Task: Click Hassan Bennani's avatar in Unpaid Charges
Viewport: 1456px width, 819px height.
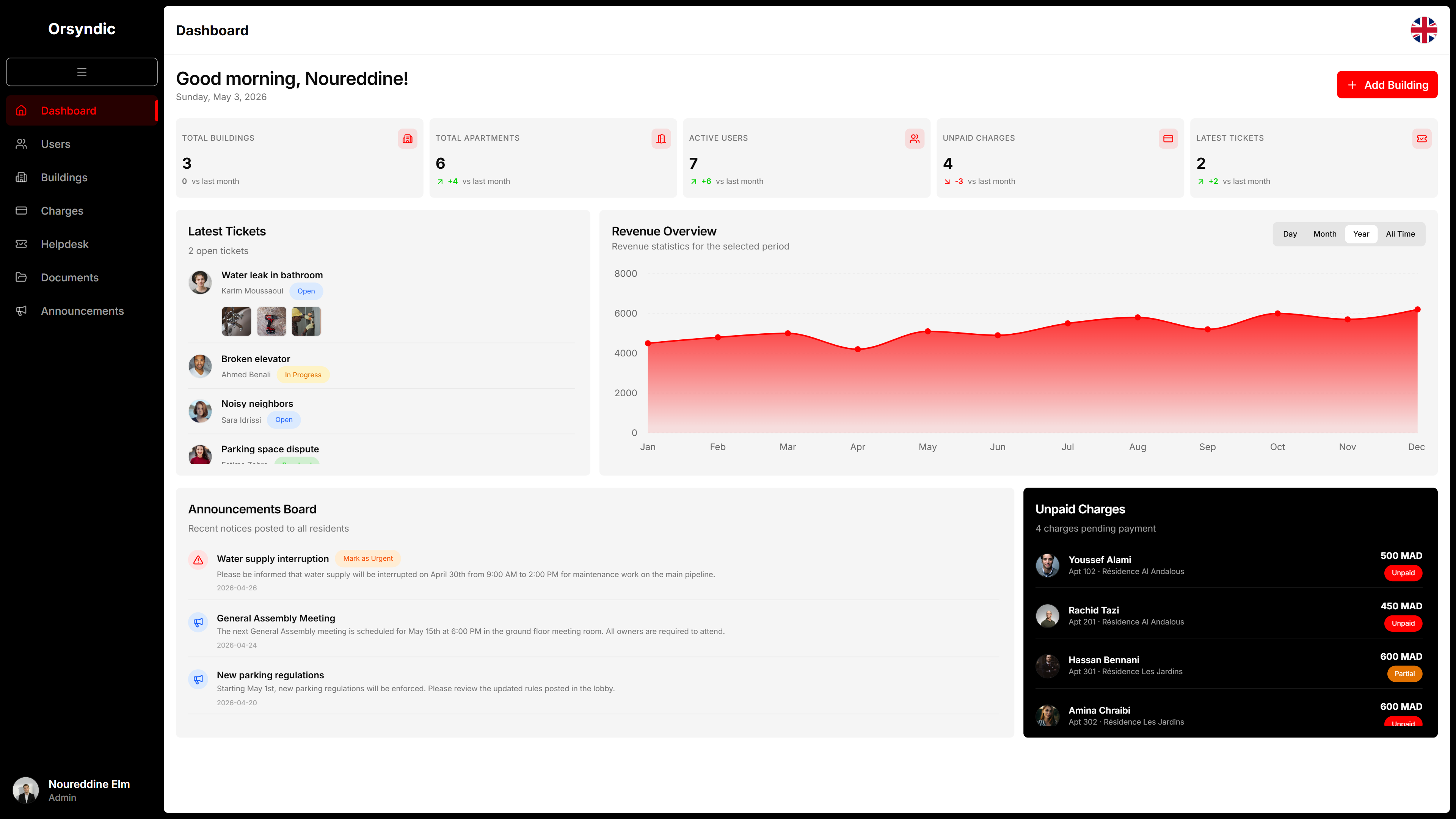Action: coord(1047,666)
